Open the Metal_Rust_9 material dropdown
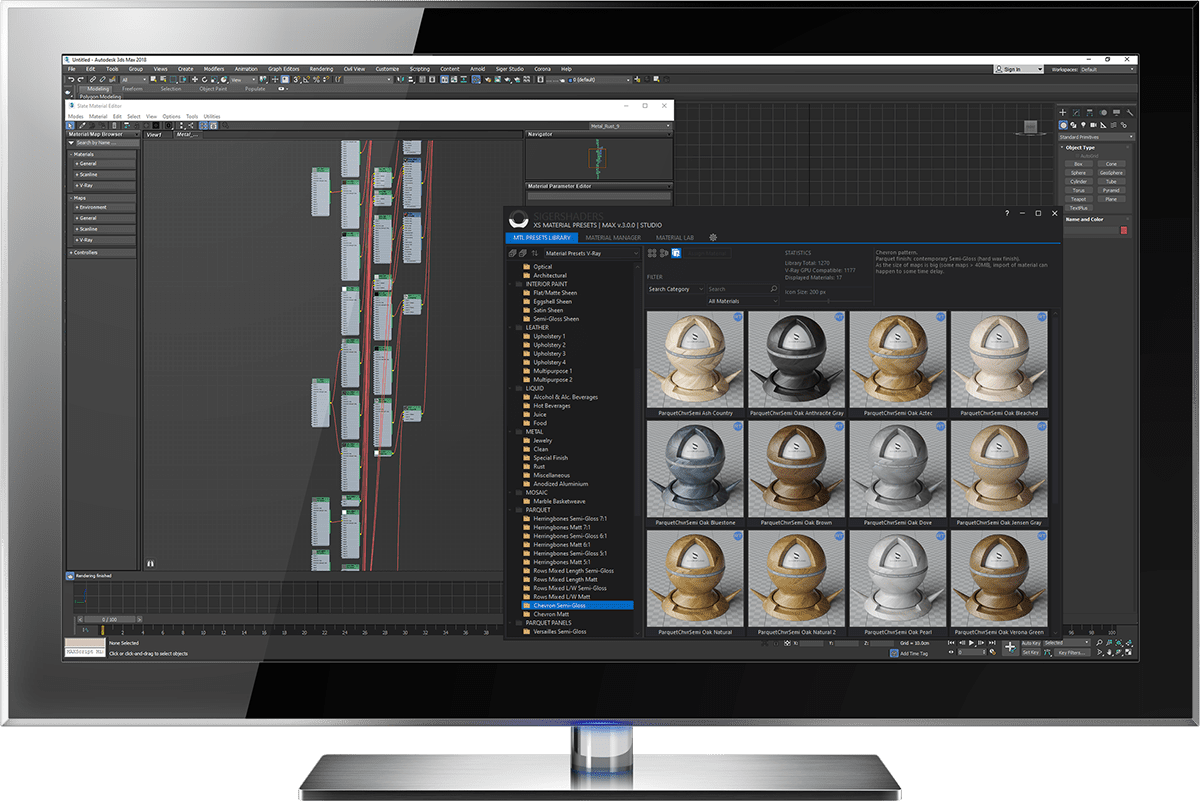 coord(629,126)
